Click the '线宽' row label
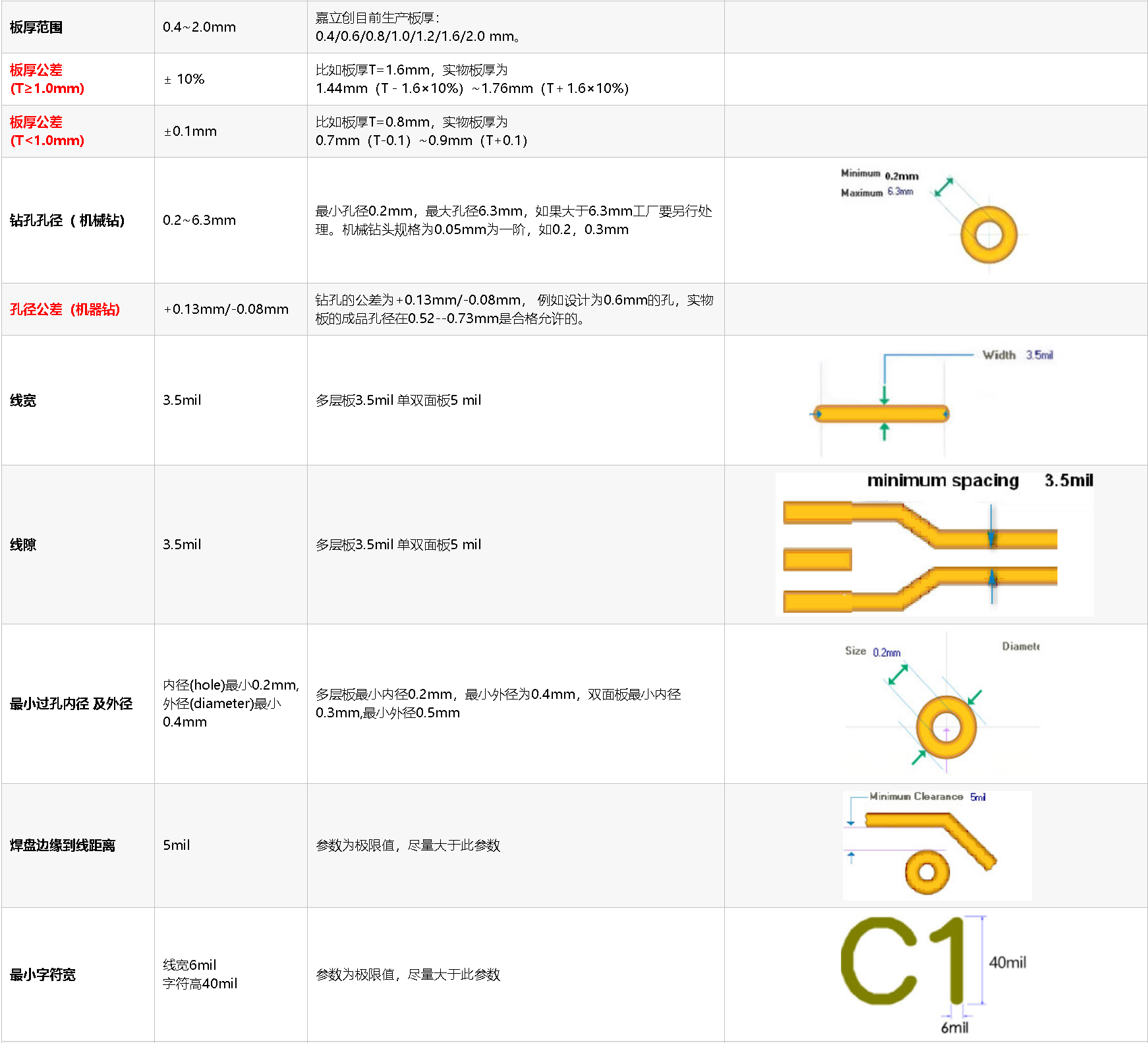Screen dimensions: 1148x1043 pos(23,400)
